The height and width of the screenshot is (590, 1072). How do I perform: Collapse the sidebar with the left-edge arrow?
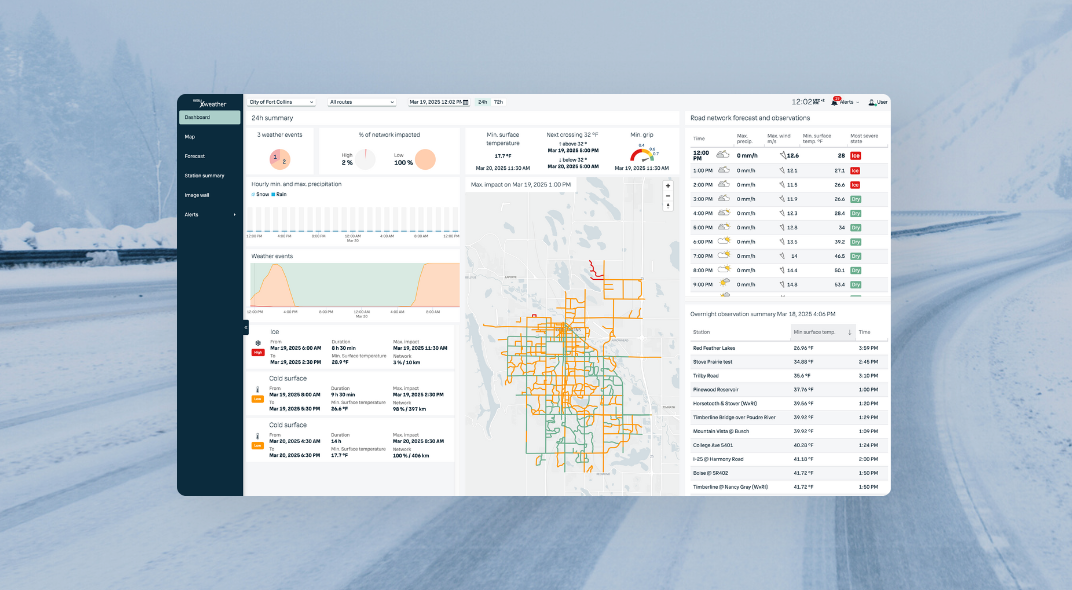coord(245,328)
